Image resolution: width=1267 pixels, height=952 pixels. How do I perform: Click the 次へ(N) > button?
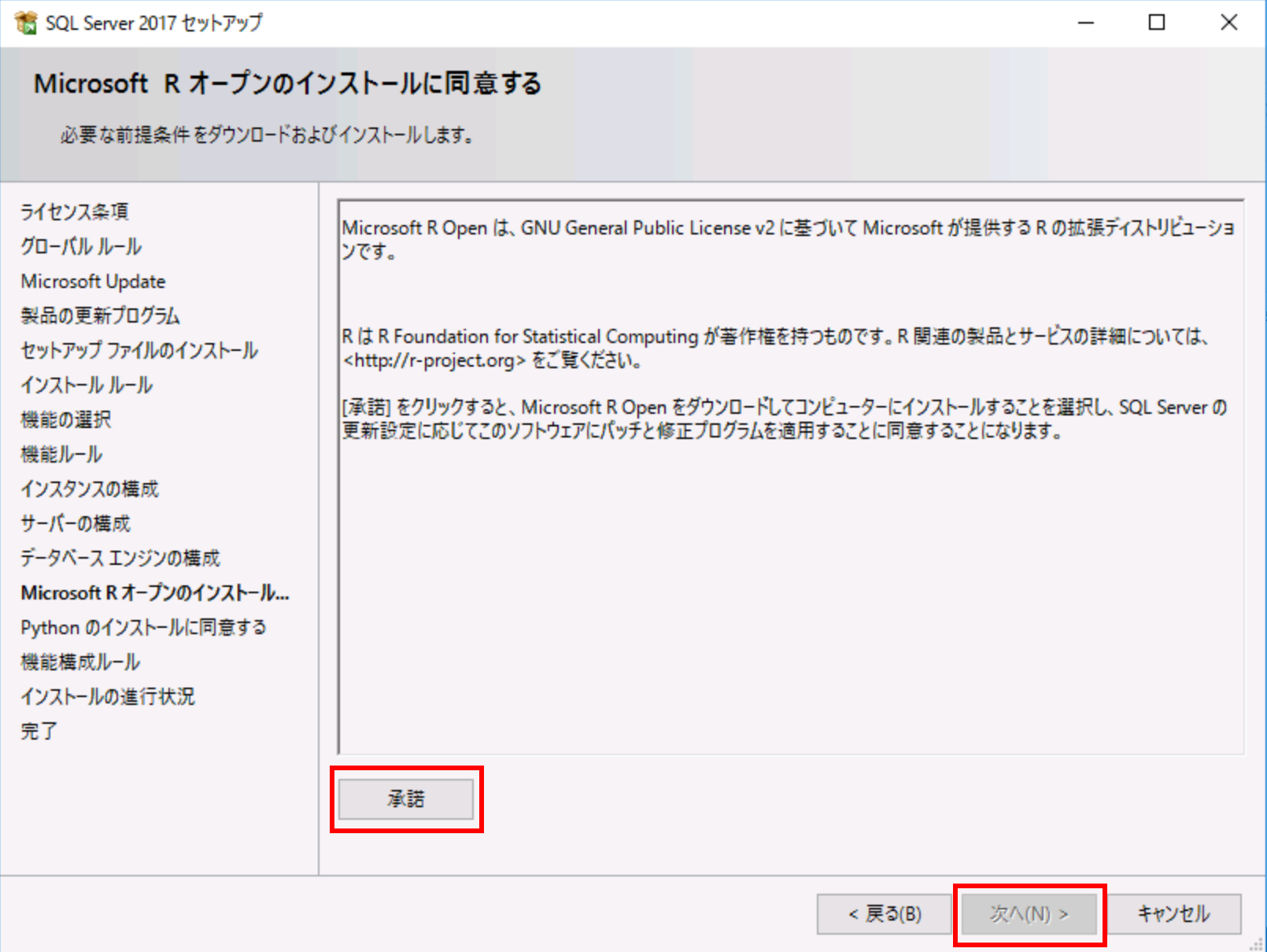pos(1029,914)
